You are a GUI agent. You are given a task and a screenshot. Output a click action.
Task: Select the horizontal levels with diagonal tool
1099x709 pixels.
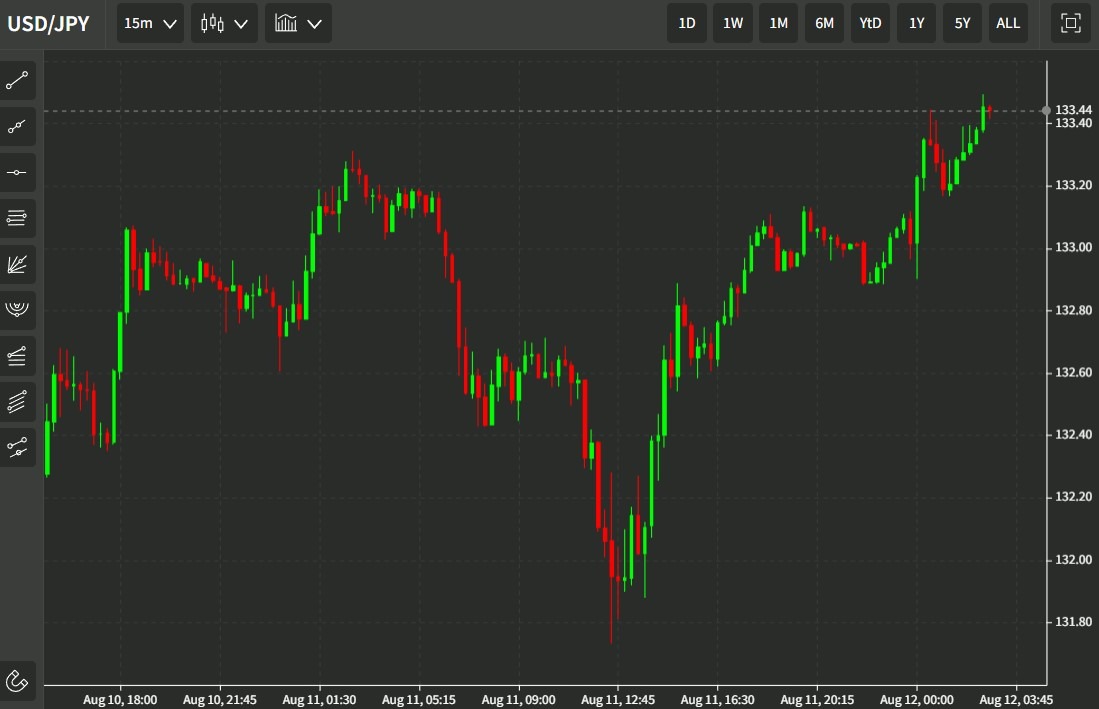17,356
